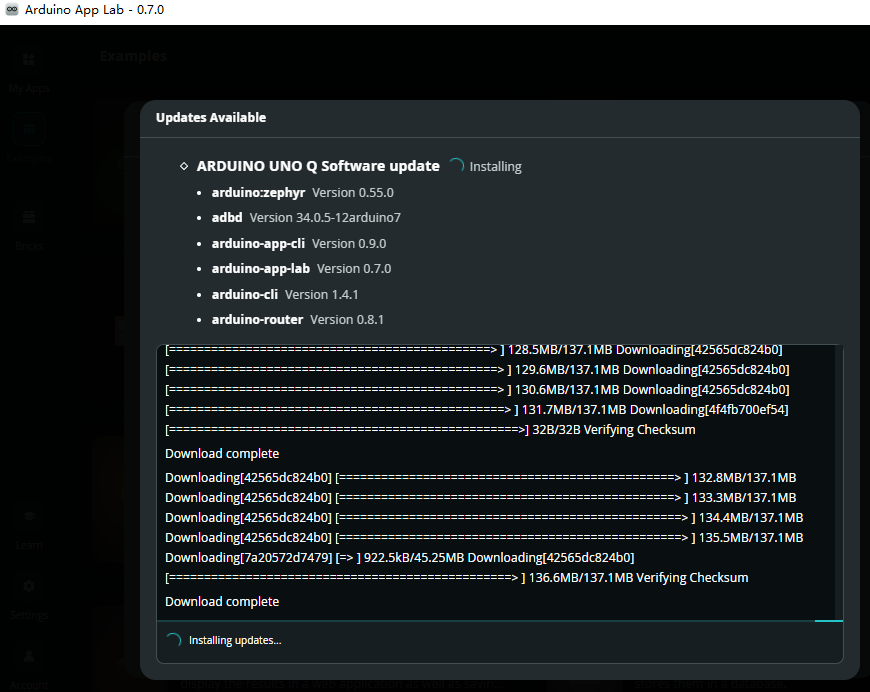
Task: Open the Bricks sidebar icon
Action: tap(29, 217)
